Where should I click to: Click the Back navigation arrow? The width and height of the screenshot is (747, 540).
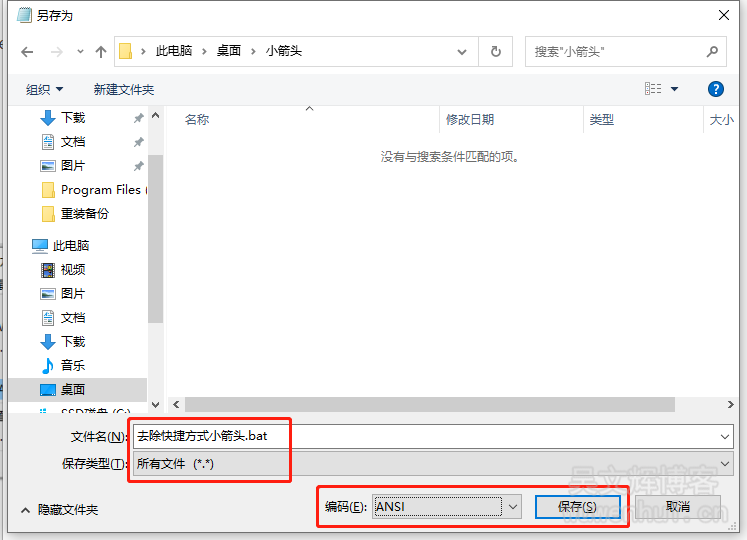(27, 51)
